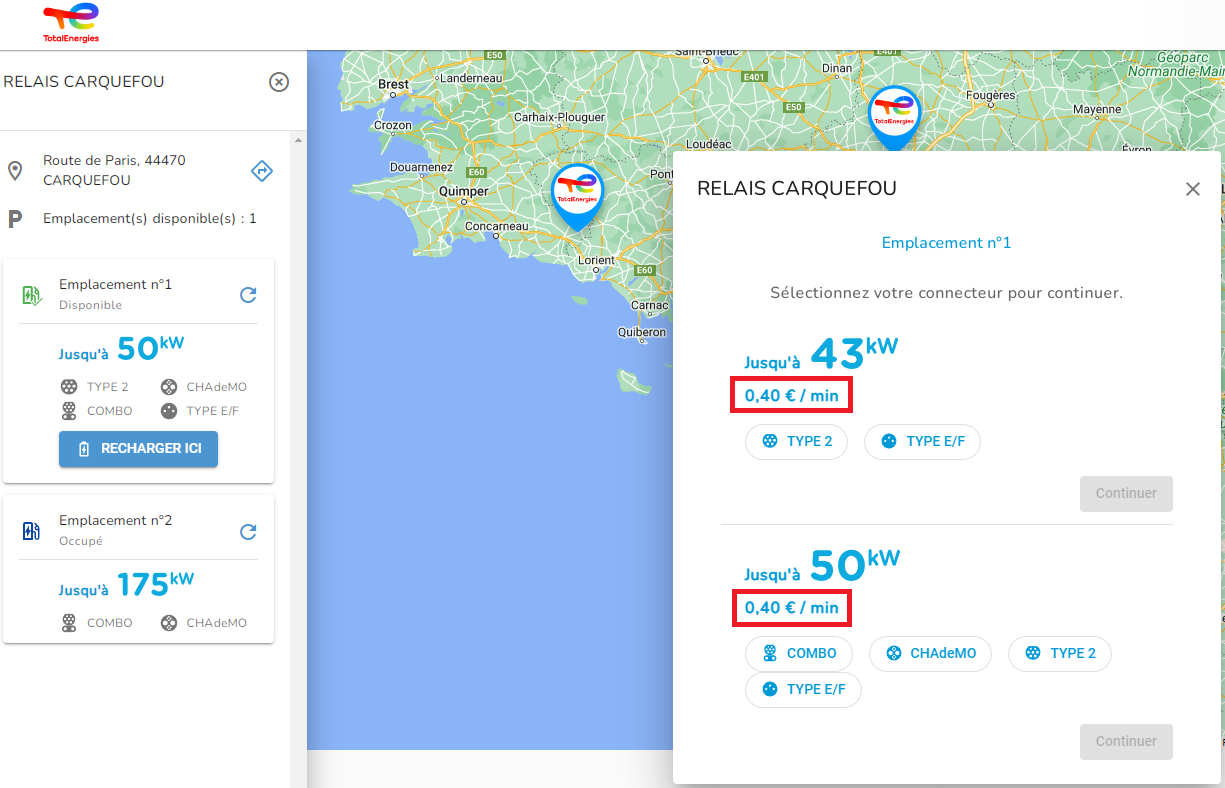This screenshot has height=788, width=1225.
Task: Click CHAdeMO connector icon in Emplacement n°2 card
Action: pyautogui.click(x=168, y=623)
